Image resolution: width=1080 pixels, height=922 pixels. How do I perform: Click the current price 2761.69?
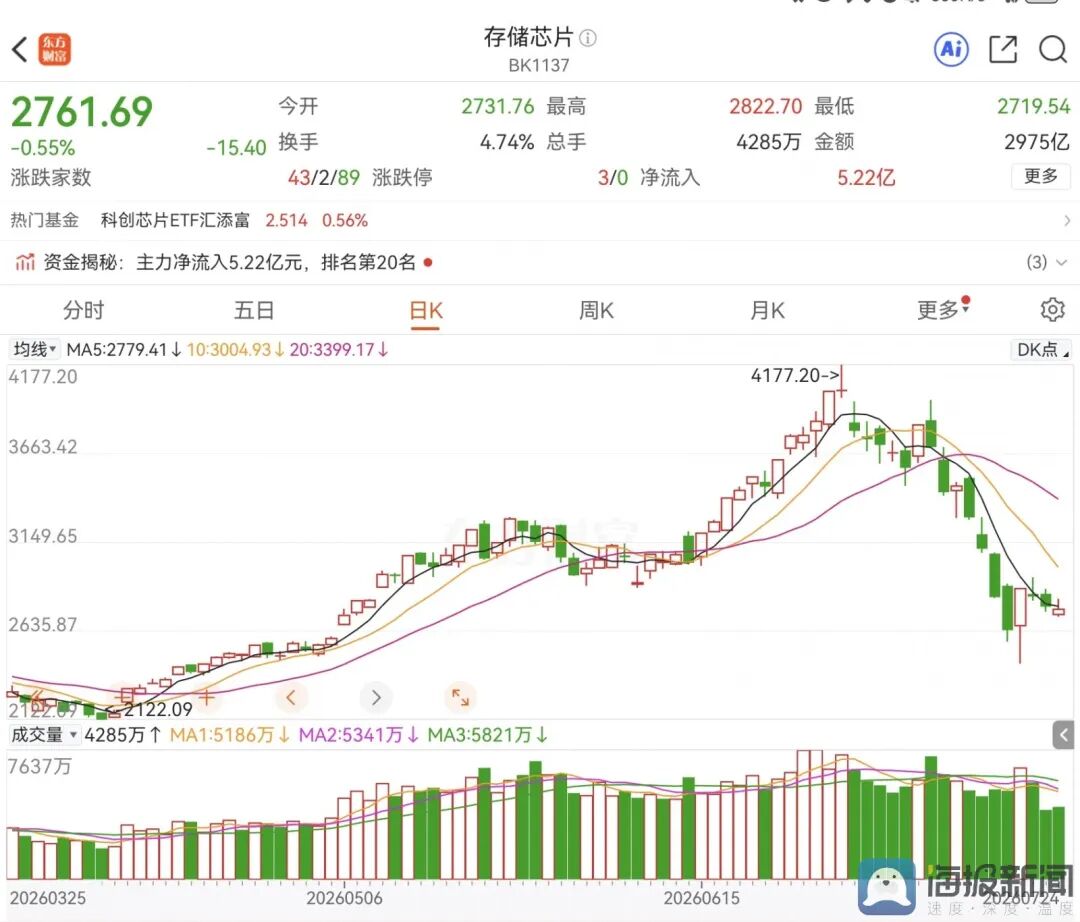click(81, 112)
